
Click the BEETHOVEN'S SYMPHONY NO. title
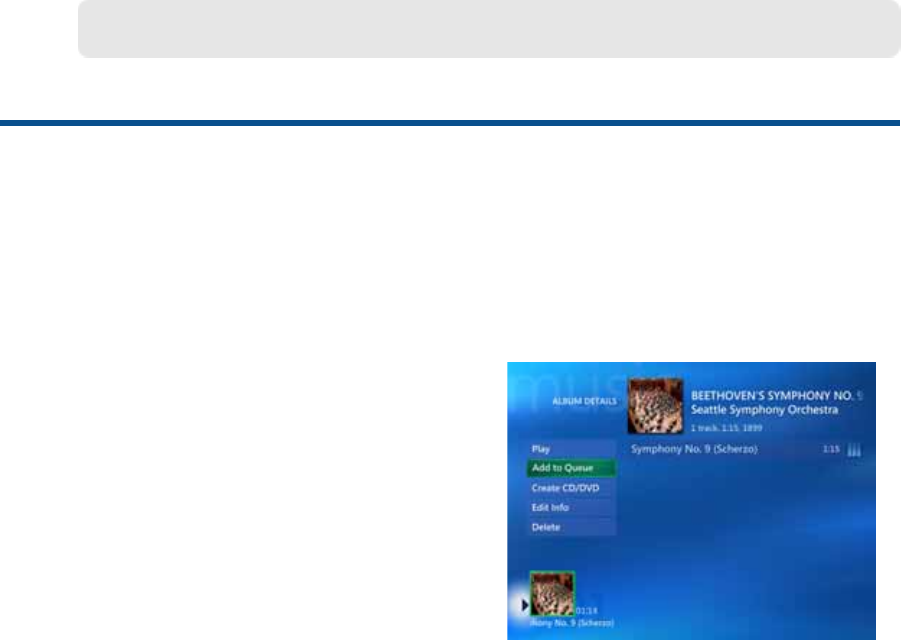coord(776,395)
